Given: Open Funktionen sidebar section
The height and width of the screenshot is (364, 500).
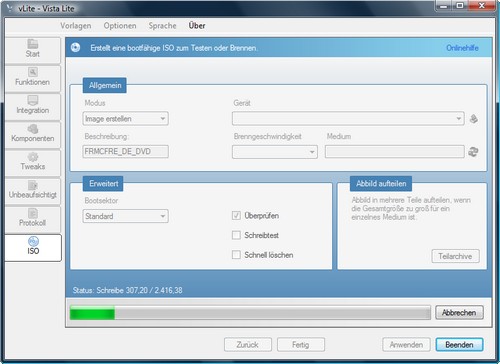Looking at the screenshot, I should (x=33, y=78).
